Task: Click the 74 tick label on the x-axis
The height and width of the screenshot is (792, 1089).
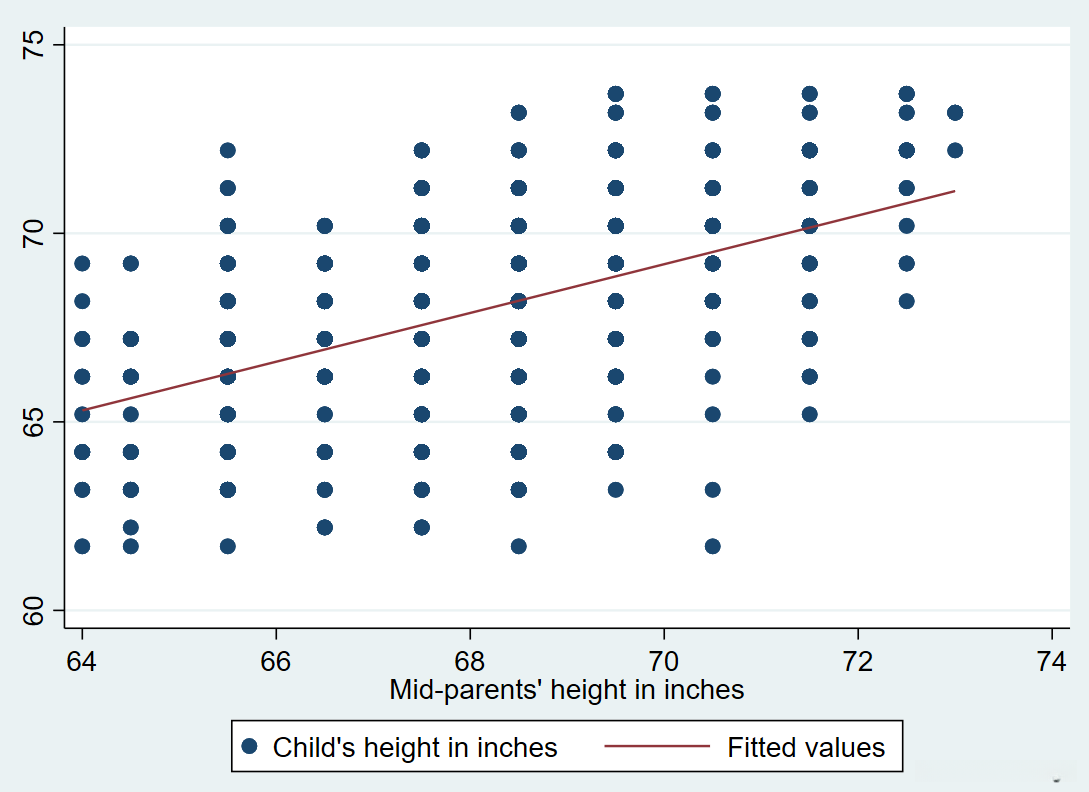Action: click(x=1052, y=660)
